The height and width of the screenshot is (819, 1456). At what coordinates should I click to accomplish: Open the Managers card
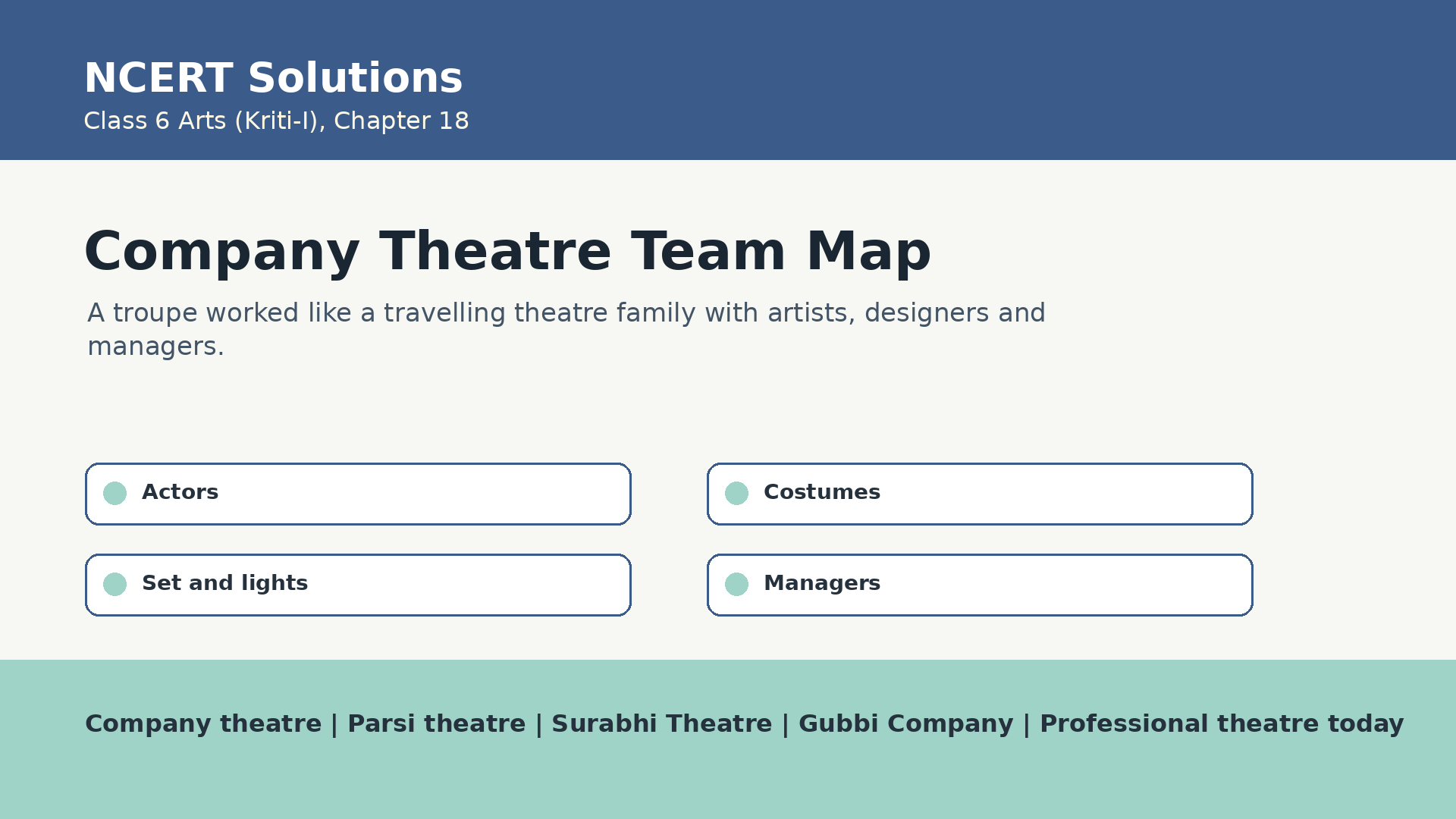coord(980,585)
